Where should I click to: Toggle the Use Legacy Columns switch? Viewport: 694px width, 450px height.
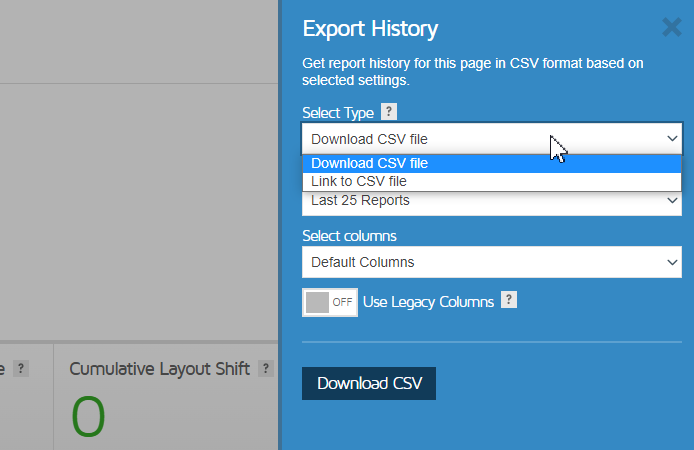click(330, 302)
